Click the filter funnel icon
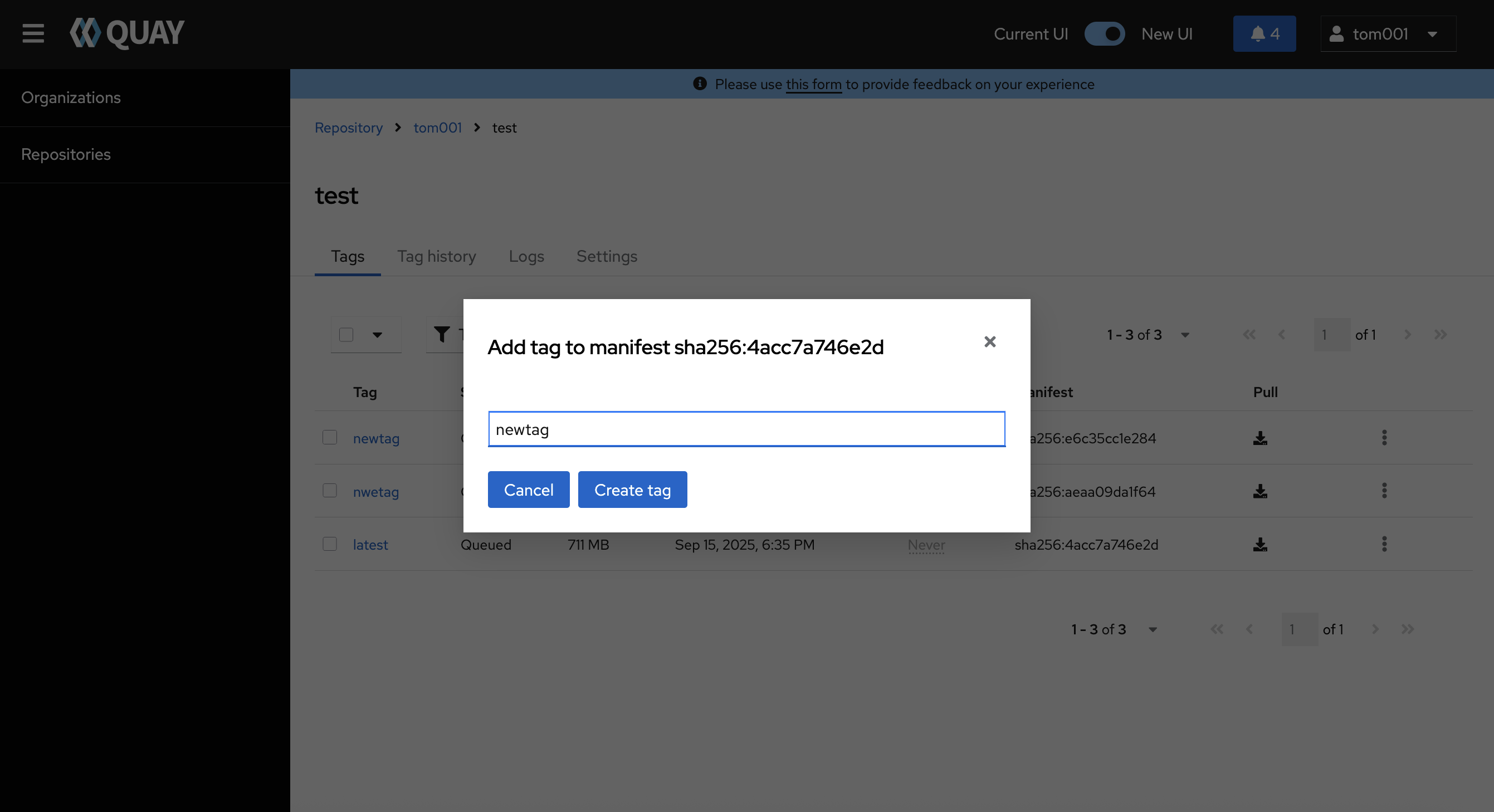 [442, 334]
